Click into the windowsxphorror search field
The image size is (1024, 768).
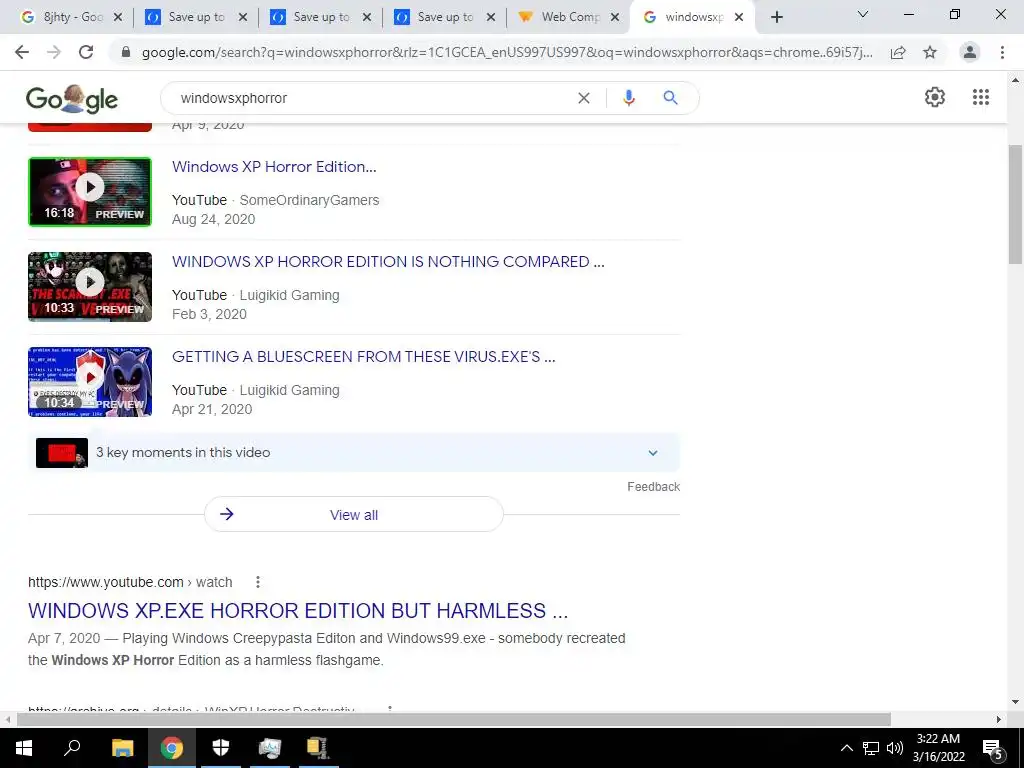click(x=372, y=98)
